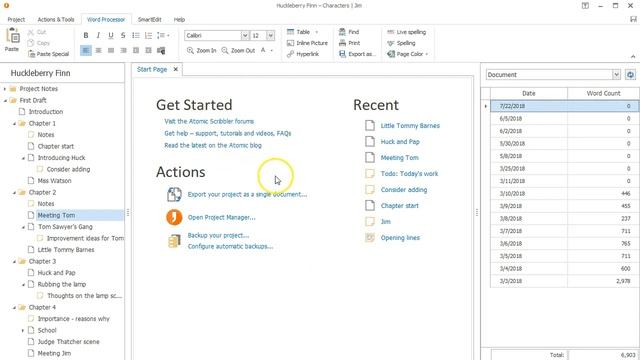Open Find tool
The height and width of the screenshot is (360, 640).
pyautogui.click(x=349, y=32)
